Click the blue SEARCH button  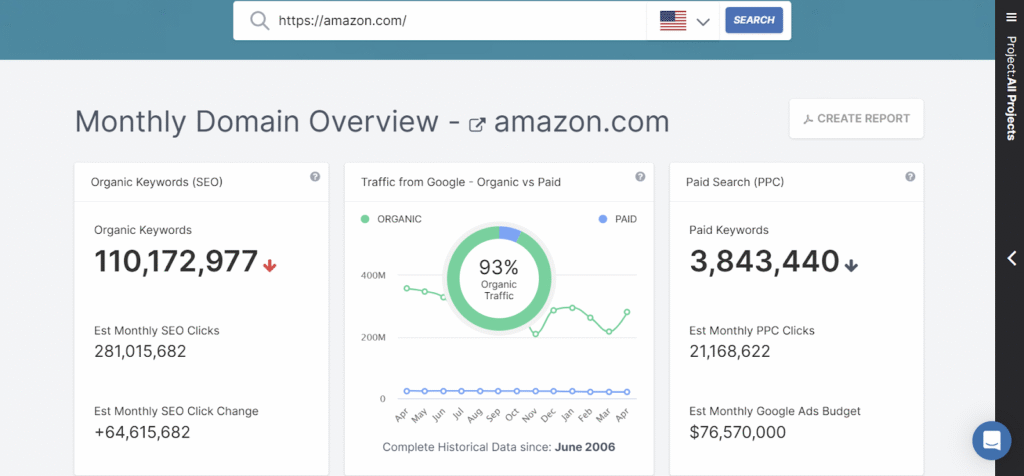pos(754,20)
